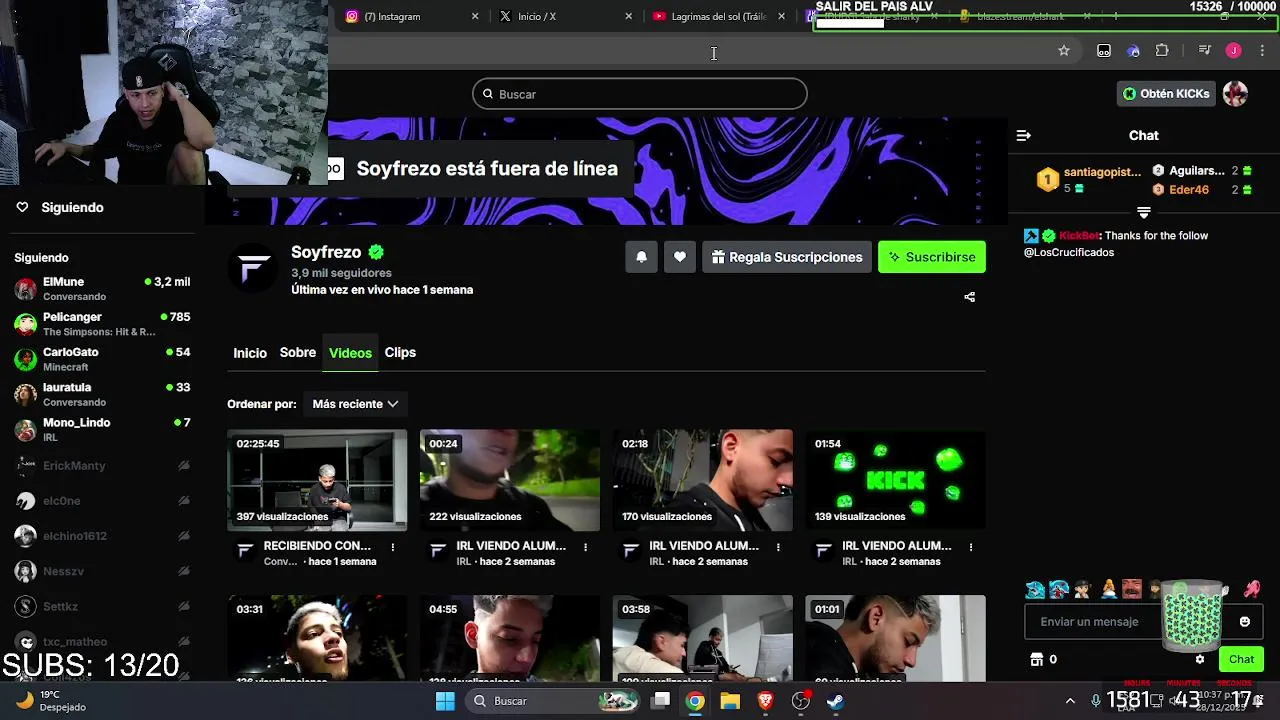Open Chrome from the taskbar

[695, 701]
